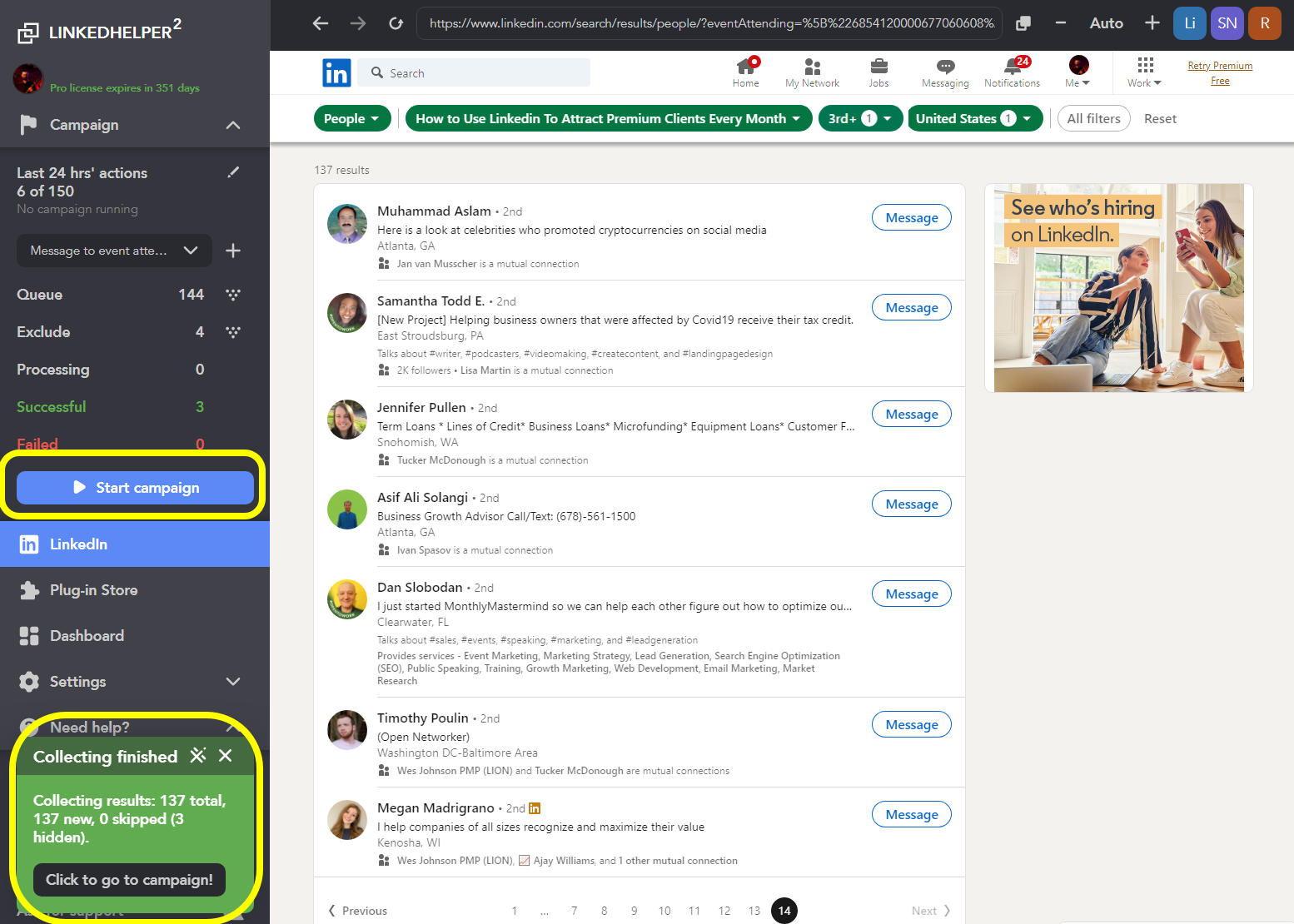Image resolution: width=1294 pixels, height=924 pixels.
Task: Click Retry Premium Free link
Action: tap(1220, 73)
